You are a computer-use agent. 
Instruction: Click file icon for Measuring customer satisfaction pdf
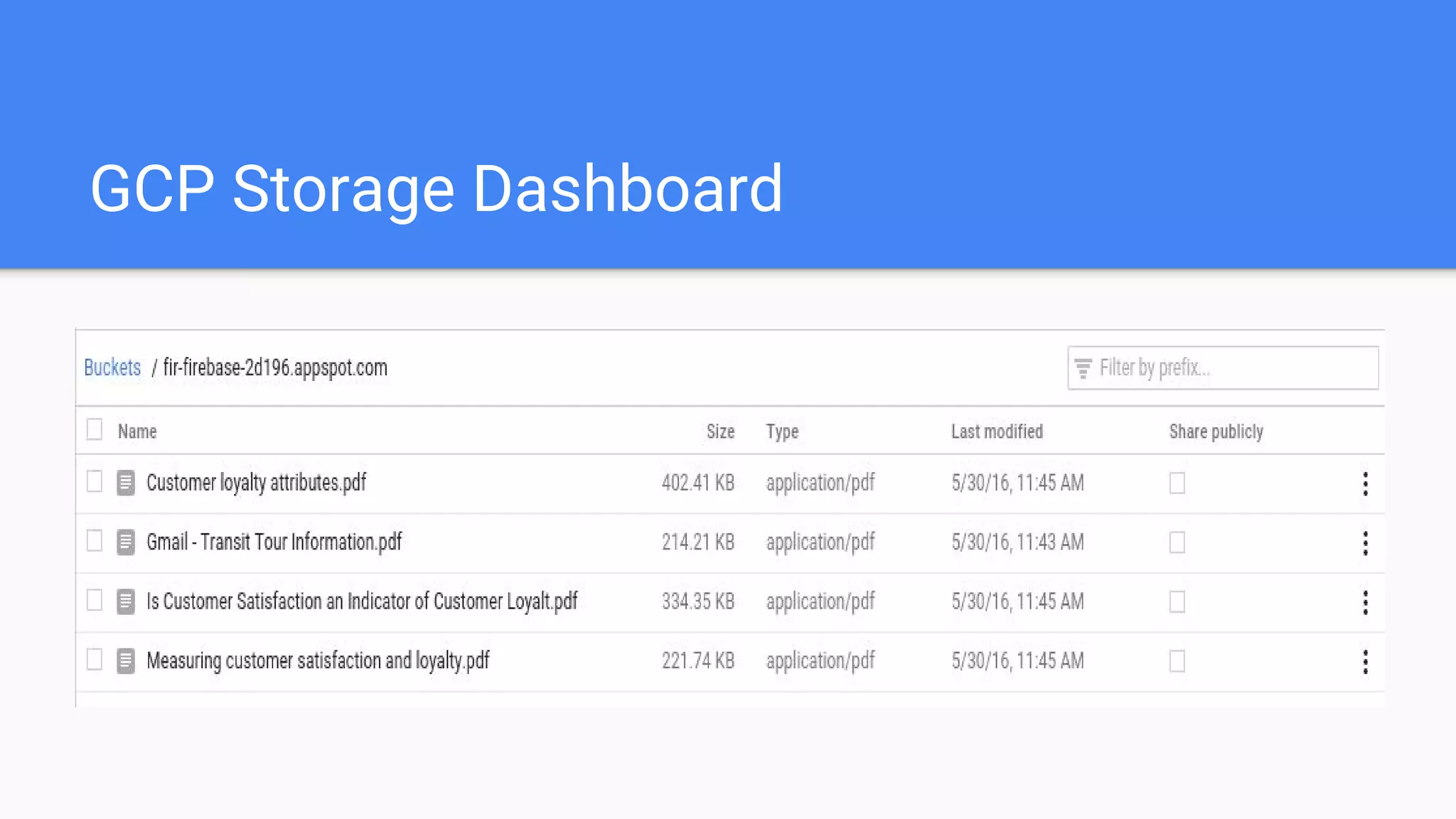coord(126,661)
